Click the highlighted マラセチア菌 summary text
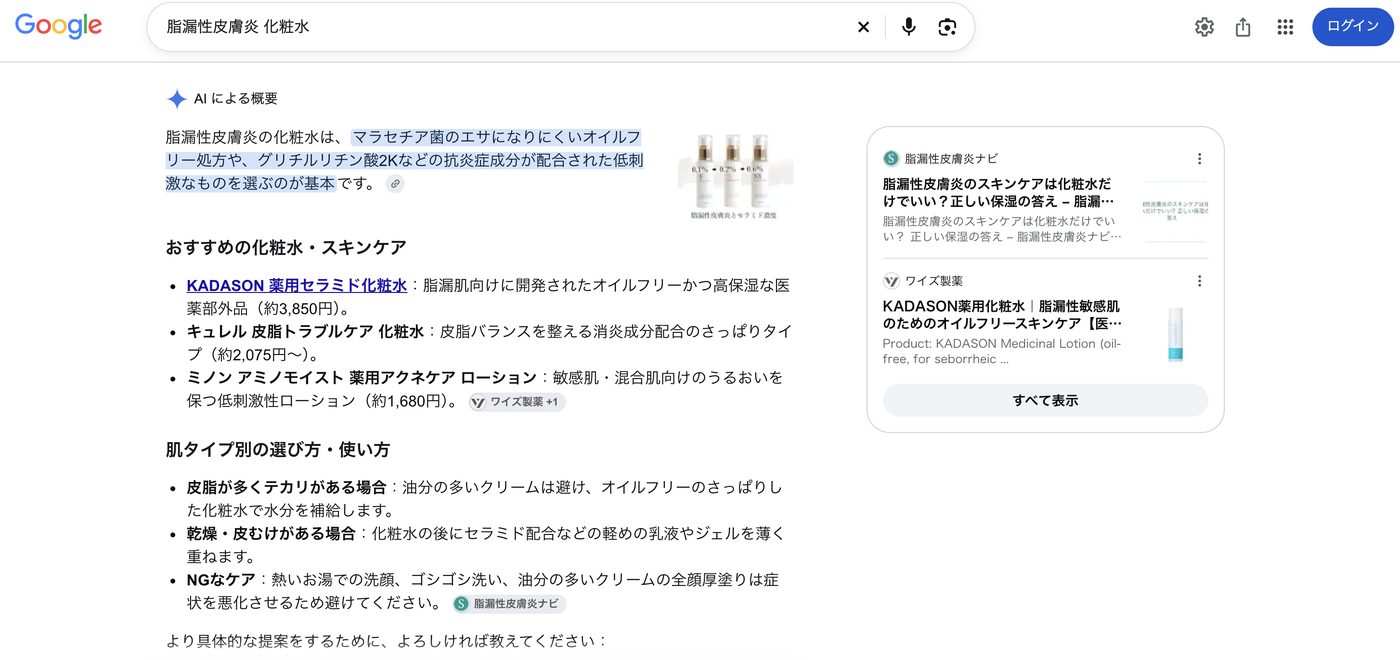1400x660 pixels. (x=404, y=160)
